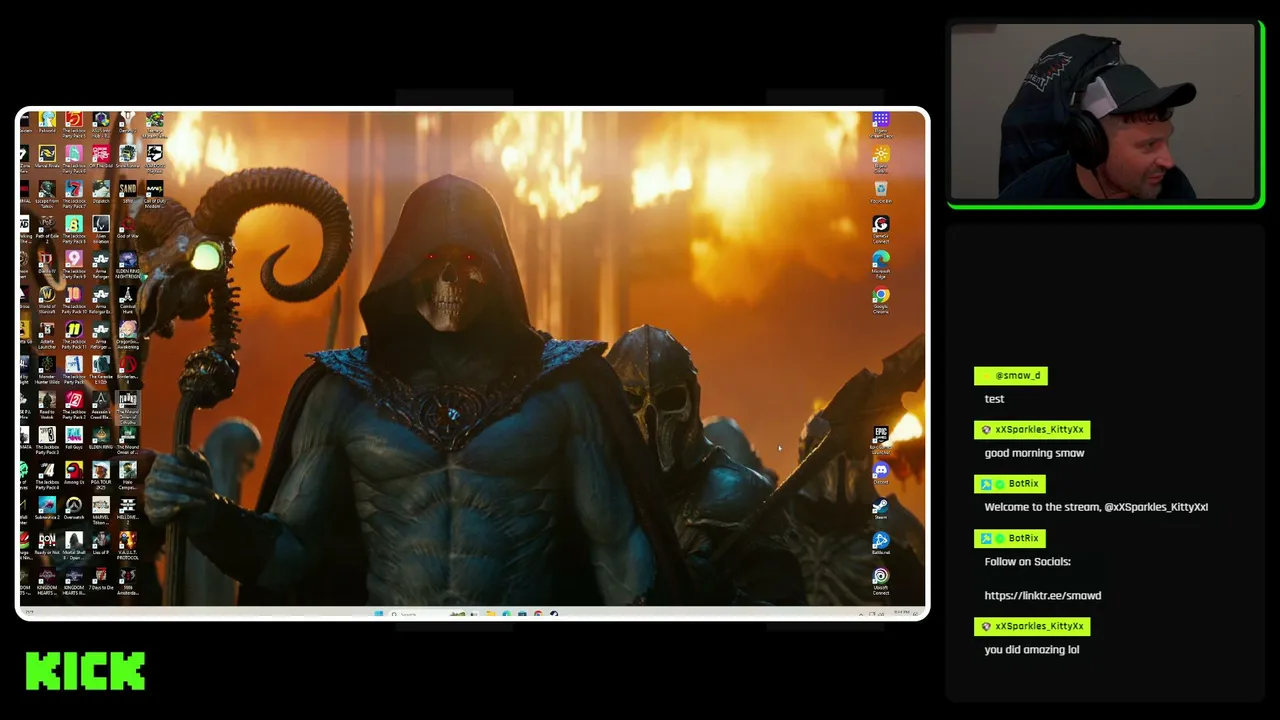Viewport: 1280px width, 720px height.
Task: Open the Lies of P shortcut
Action: pos(101,543)
